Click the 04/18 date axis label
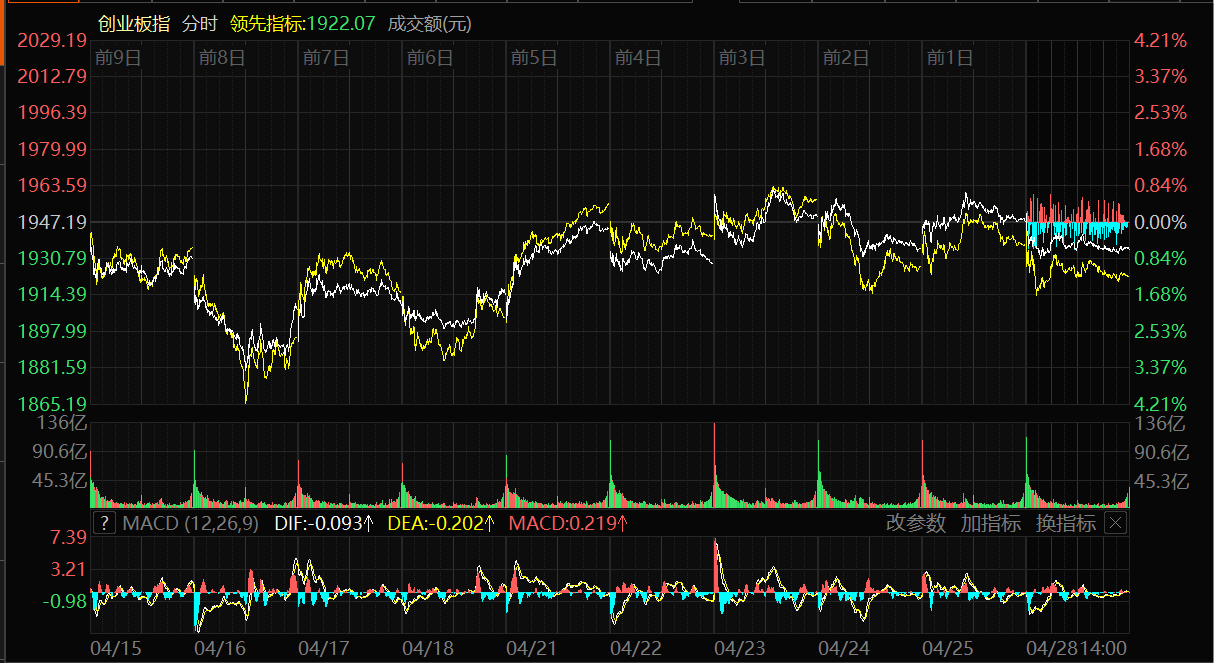1214x663 pixels. coord(428,648)
